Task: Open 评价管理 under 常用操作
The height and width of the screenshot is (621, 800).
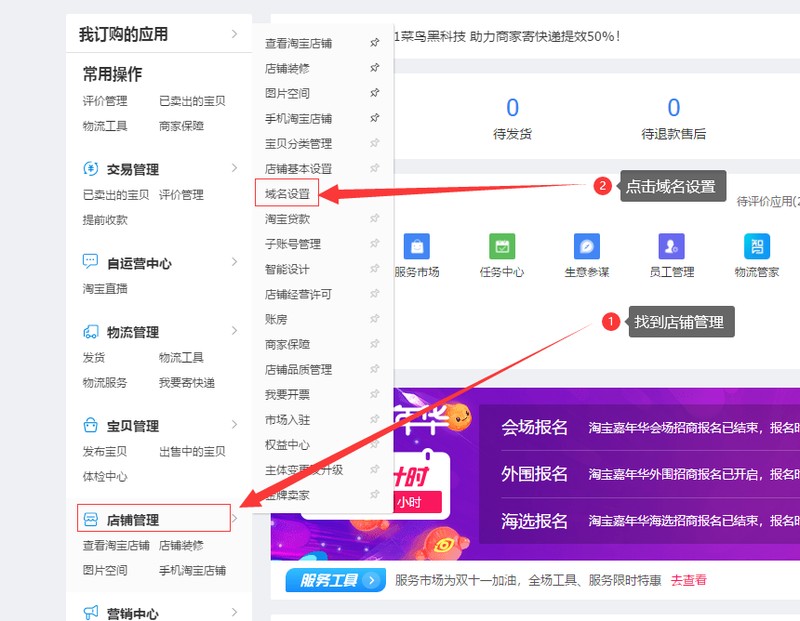Action: pos(105,101)
